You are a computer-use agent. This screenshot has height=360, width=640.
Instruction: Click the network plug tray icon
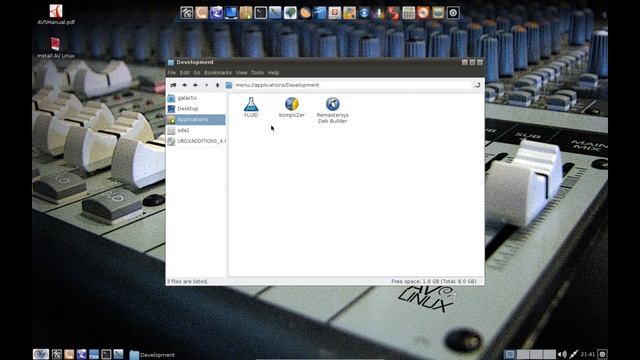coord(573,354)
